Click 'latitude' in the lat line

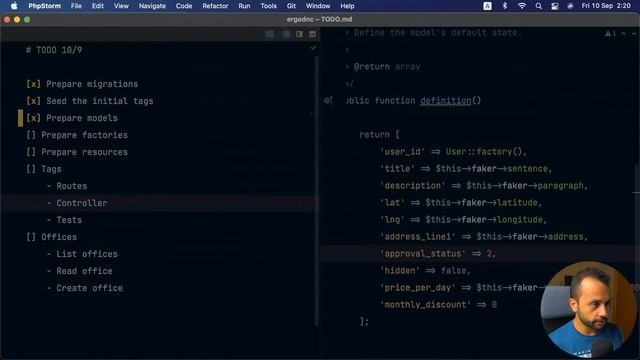(x=517, y=202)
